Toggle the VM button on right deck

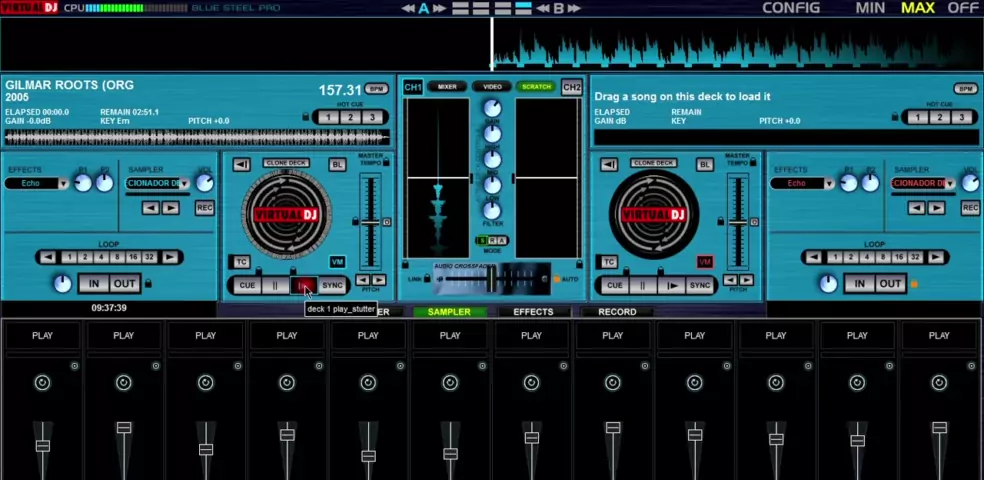click(x=705, y=262)
